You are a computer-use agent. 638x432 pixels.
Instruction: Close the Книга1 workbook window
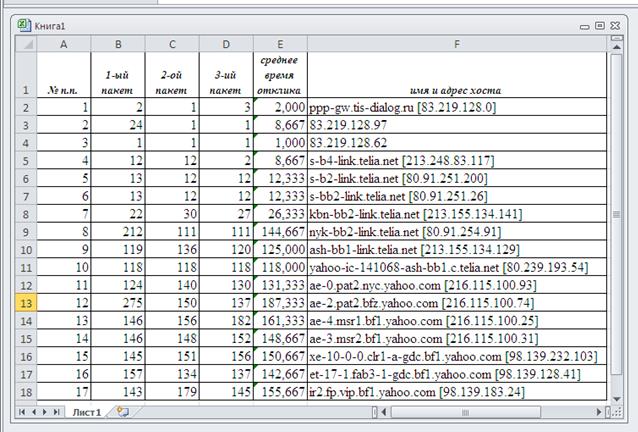(615, 26)
